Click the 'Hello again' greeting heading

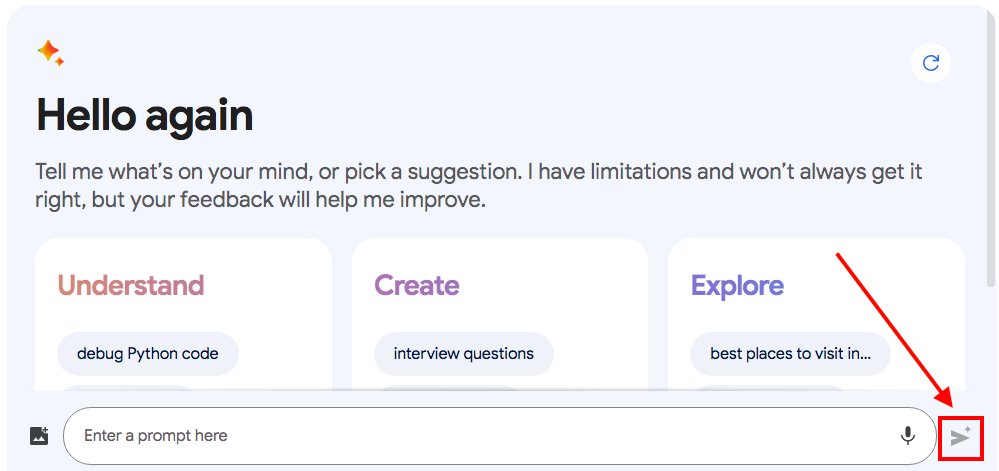[145, 116]
